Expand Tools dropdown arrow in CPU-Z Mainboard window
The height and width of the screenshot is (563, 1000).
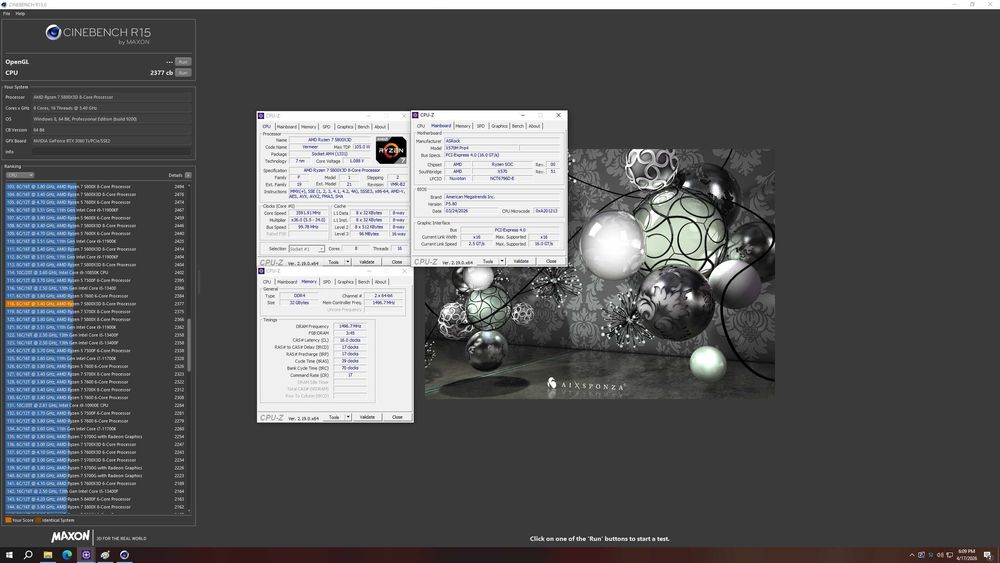503,261
